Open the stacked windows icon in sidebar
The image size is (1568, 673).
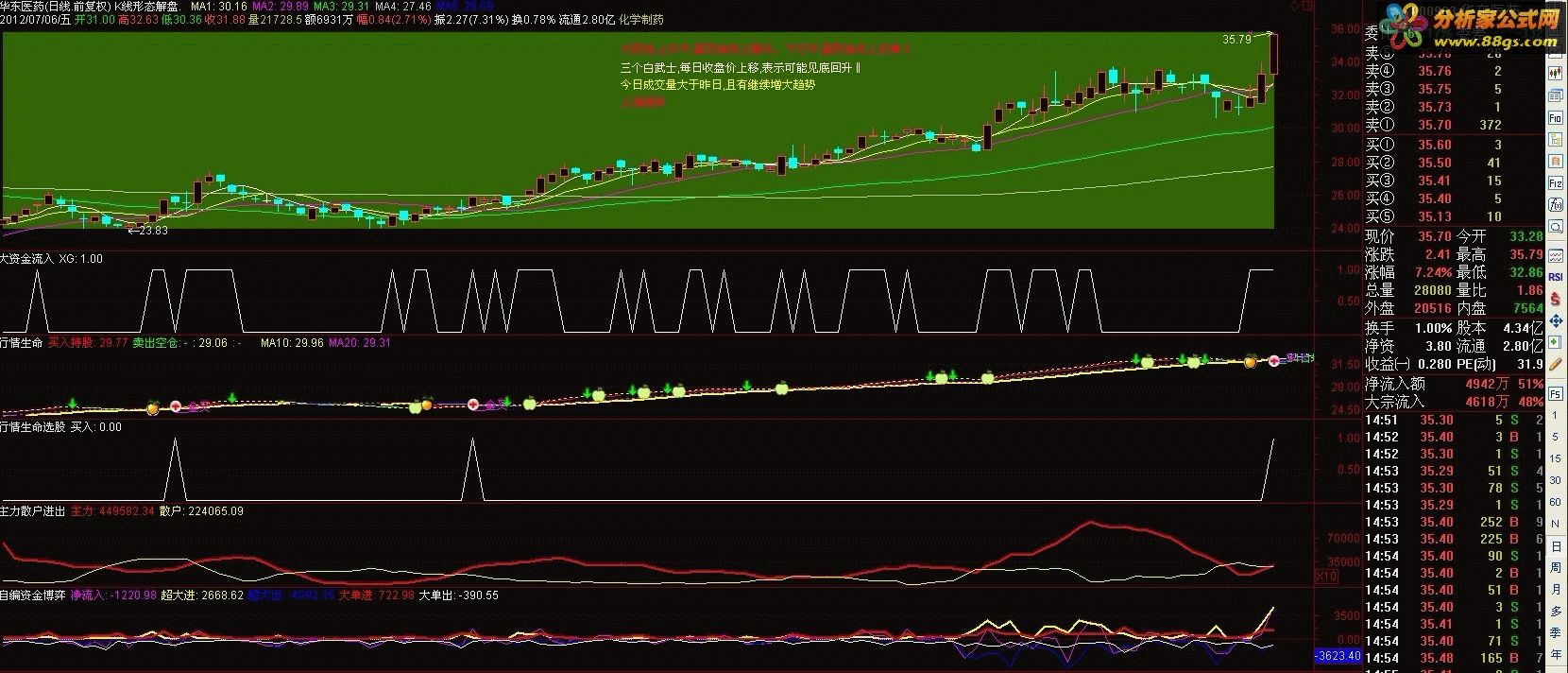[x=1555, y=95]
